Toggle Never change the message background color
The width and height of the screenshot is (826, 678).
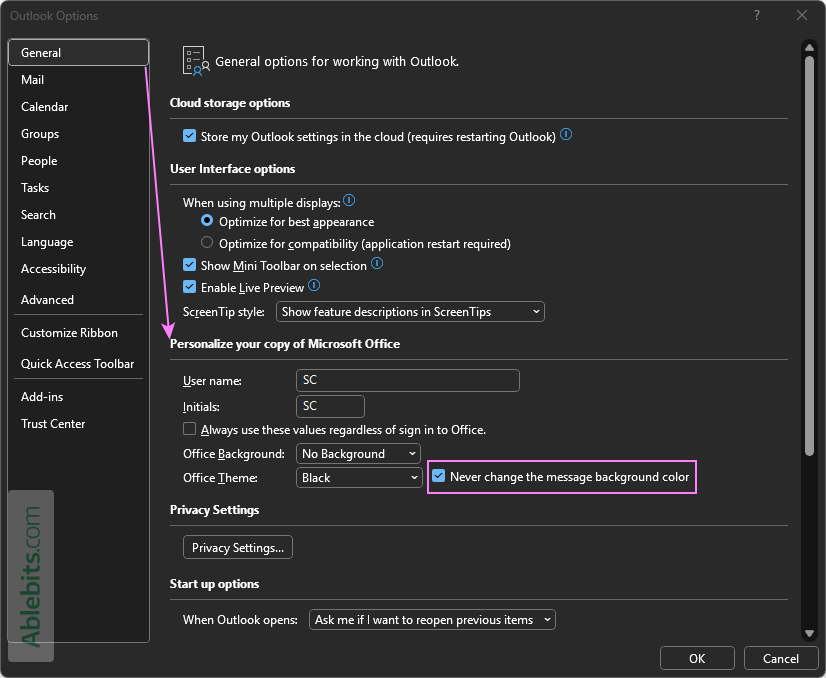click(x=438, y=476)
